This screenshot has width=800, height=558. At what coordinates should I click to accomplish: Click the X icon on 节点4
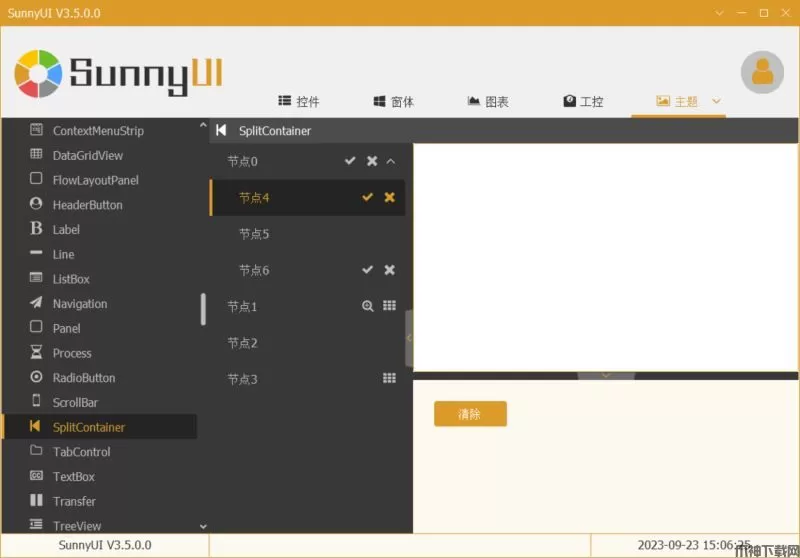click(390, 197)
